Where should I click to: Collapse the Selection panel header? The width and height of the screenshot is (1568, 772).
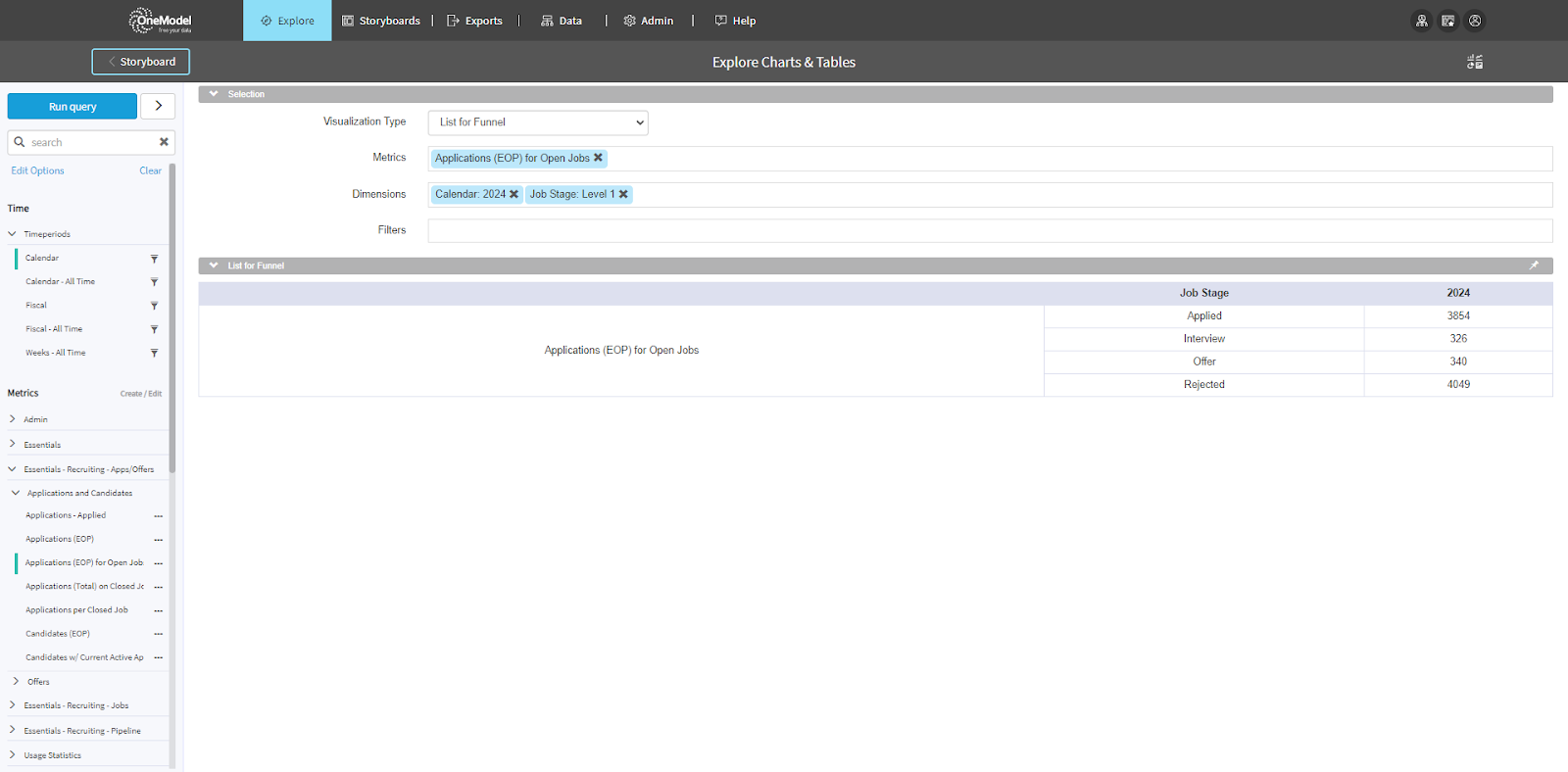click(214, 94)
